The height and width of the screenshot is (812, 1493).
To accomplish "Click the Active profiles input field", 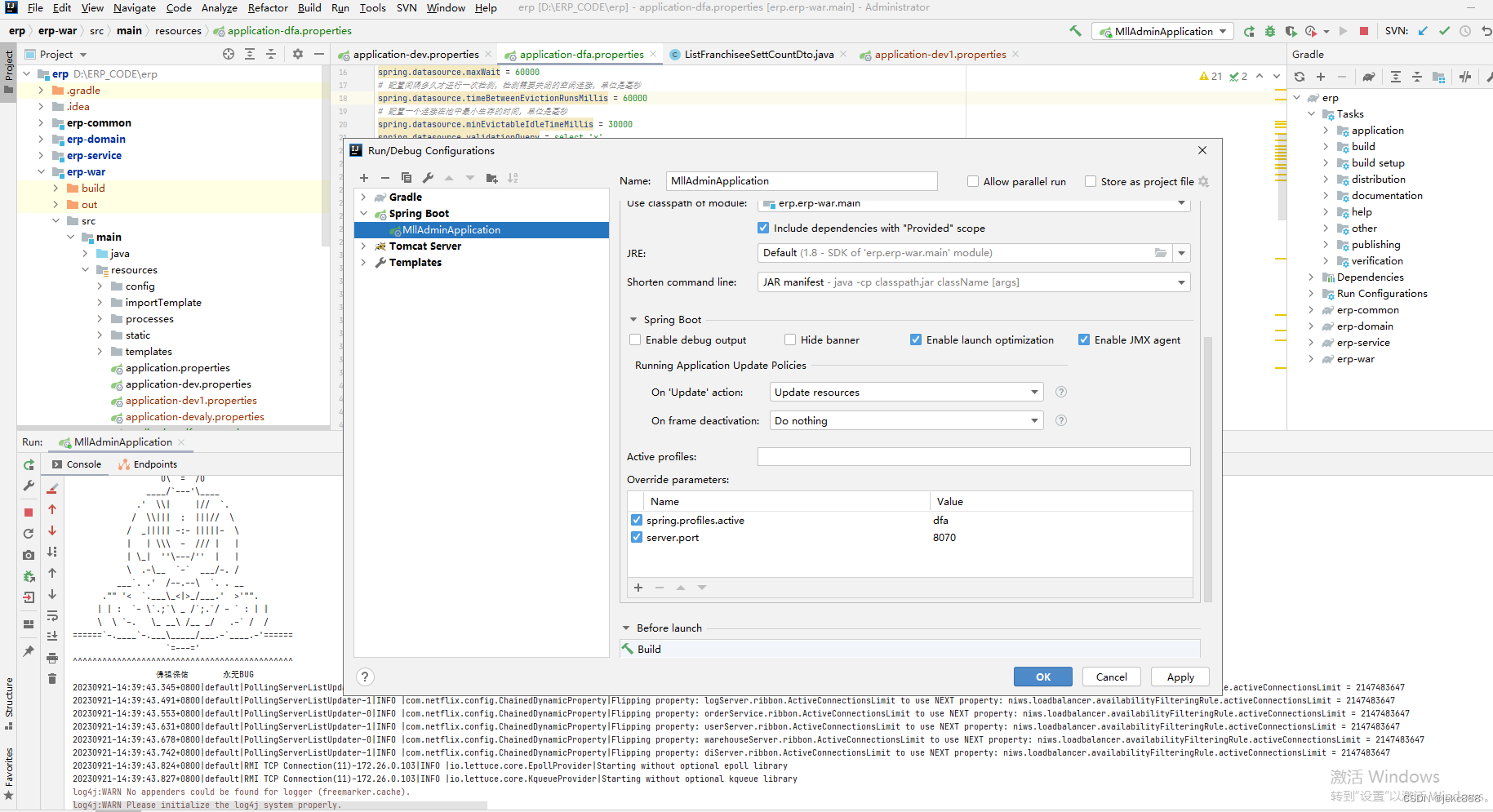I will click(974, 457).
